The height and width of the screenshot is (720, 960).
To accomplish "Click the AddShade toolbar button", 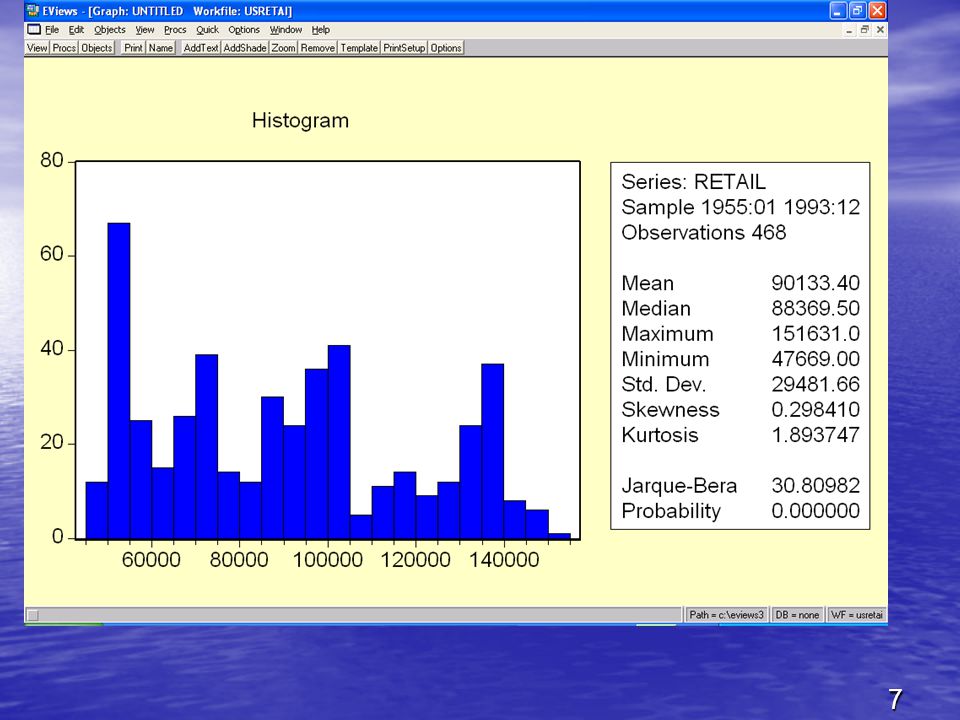I will (245, 48).
